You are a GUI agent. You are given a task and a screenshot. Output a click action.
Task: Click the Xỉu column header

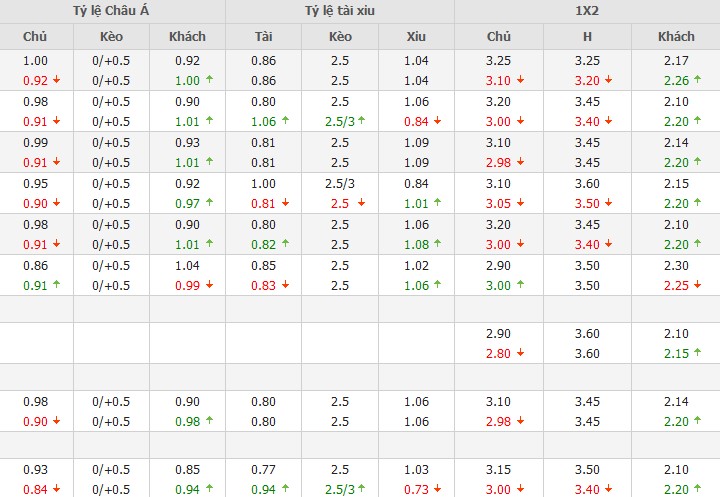point(416,36)
